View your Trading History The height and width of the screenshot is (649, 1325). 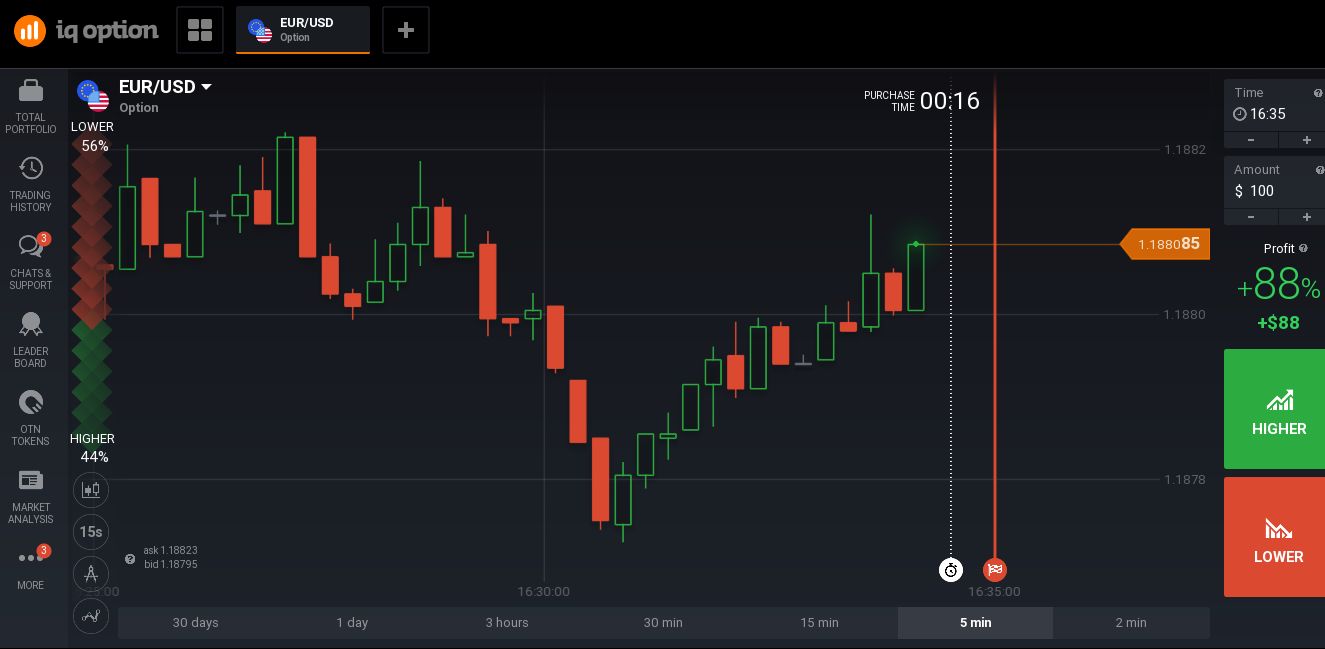click(30, 182)
